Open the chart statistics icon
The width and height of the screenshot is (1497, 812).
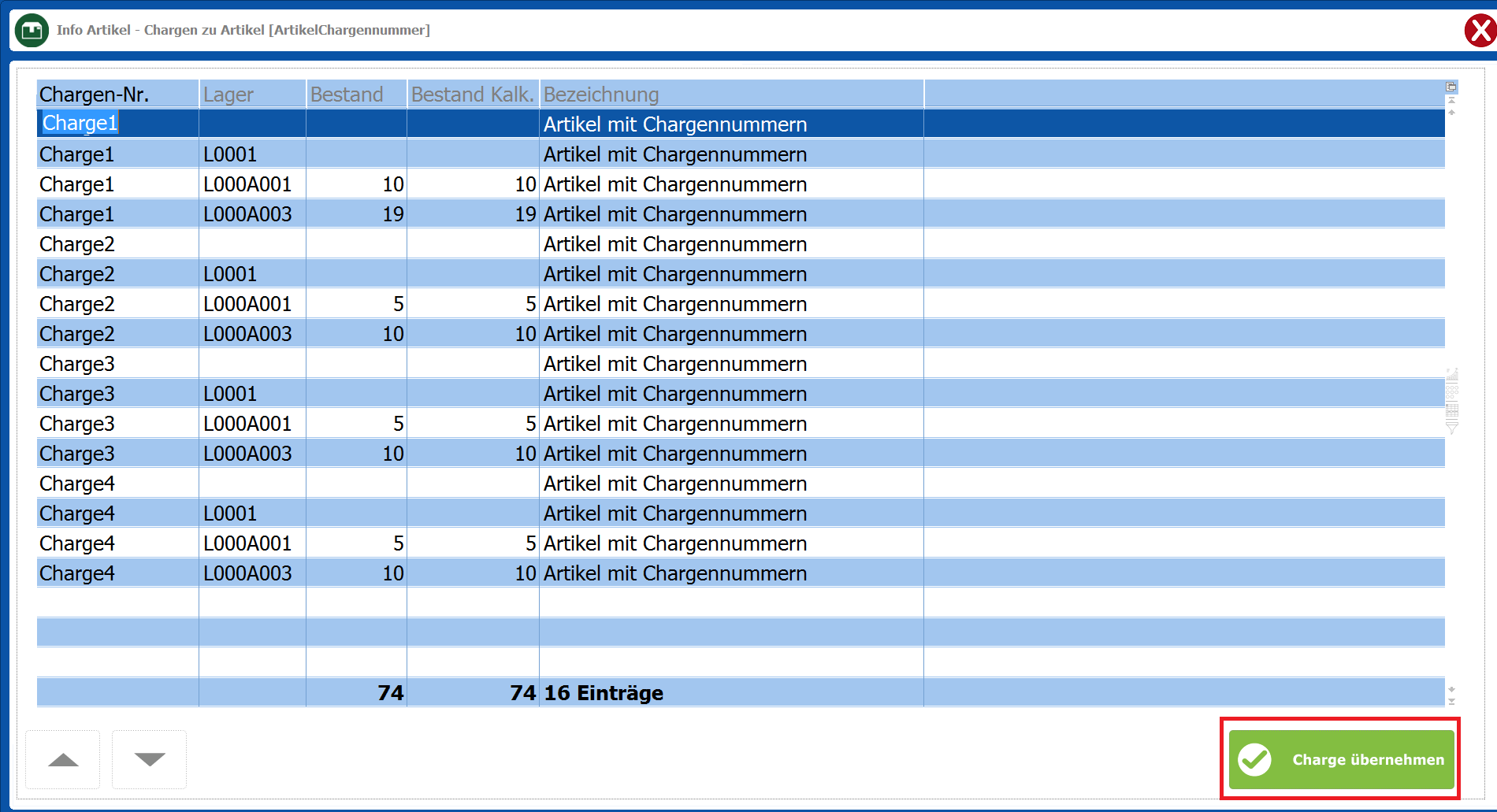pos(1452,375)
